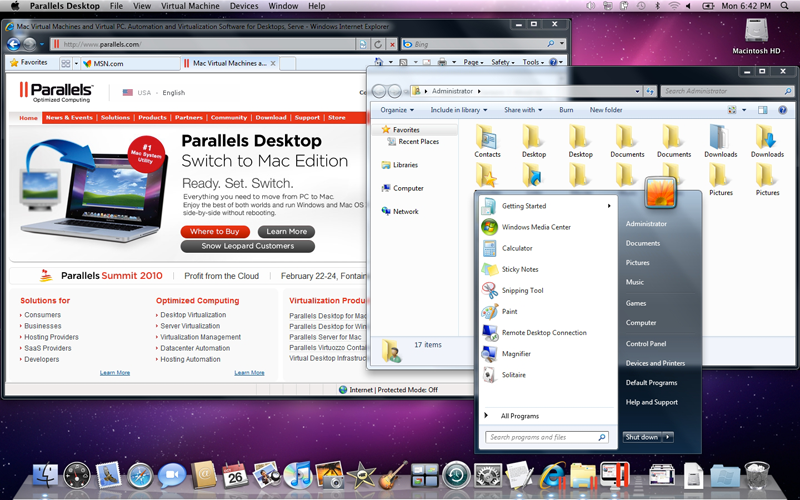Expand Getting Started submenu arrow
The width and height of the screenshot is (800, 500).
609,206
